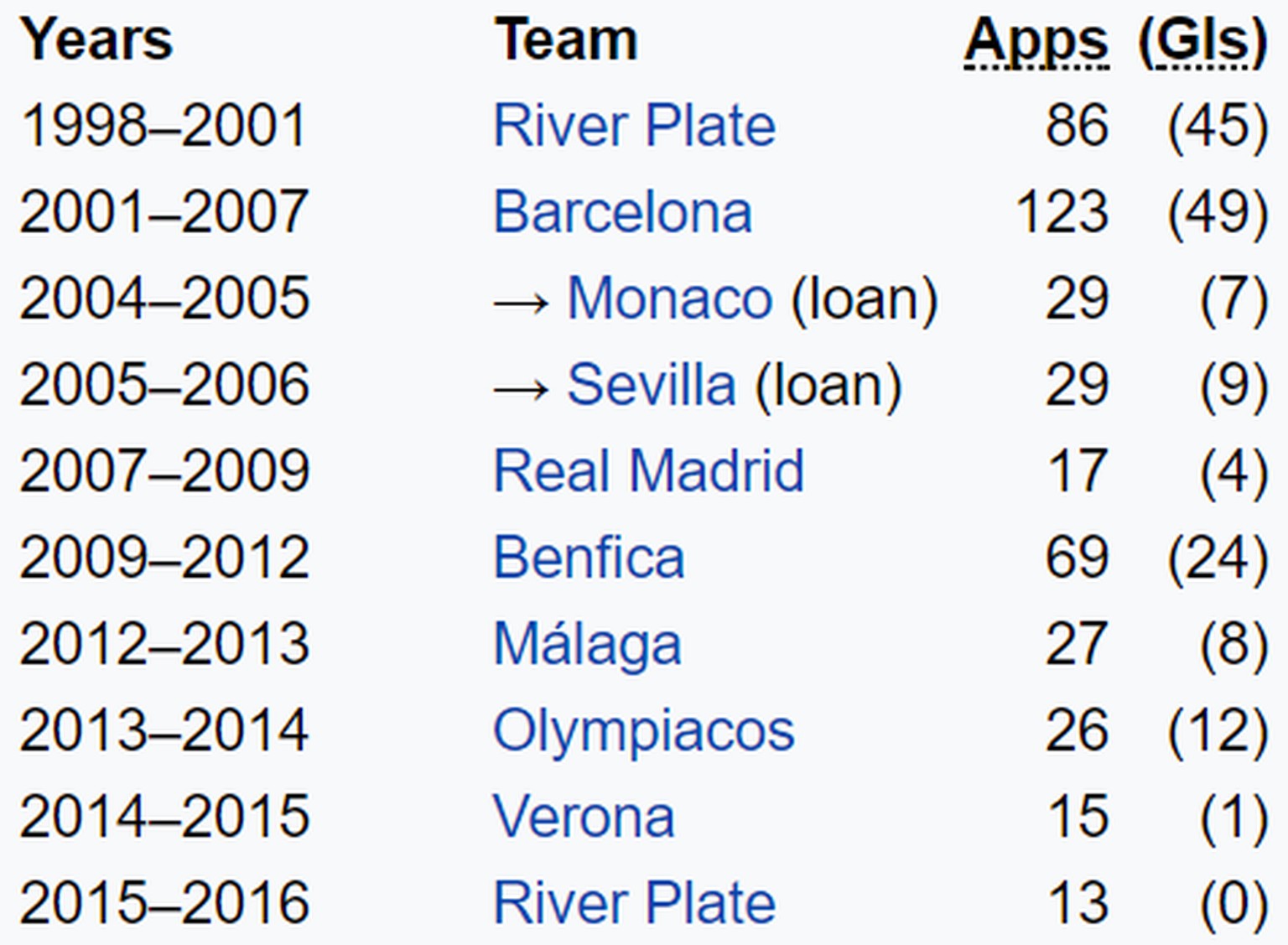Image resolution: width=1288 pixels, height=945 pixels.
Task: Open the Olympiacos link
Action: point(643,730)
